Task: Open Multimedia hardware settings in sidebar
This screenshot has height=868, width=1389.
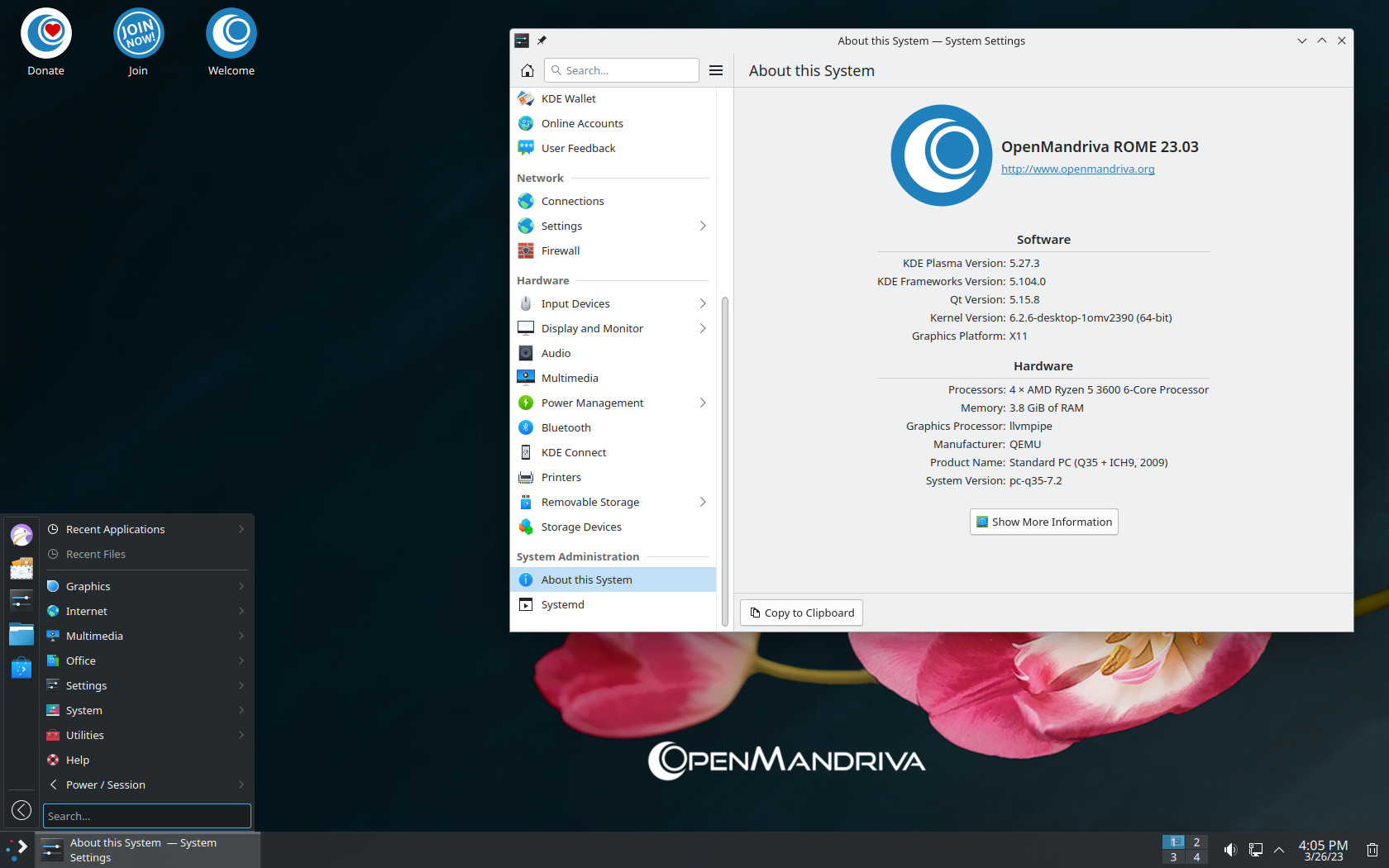Action: (x=613, y=378)
